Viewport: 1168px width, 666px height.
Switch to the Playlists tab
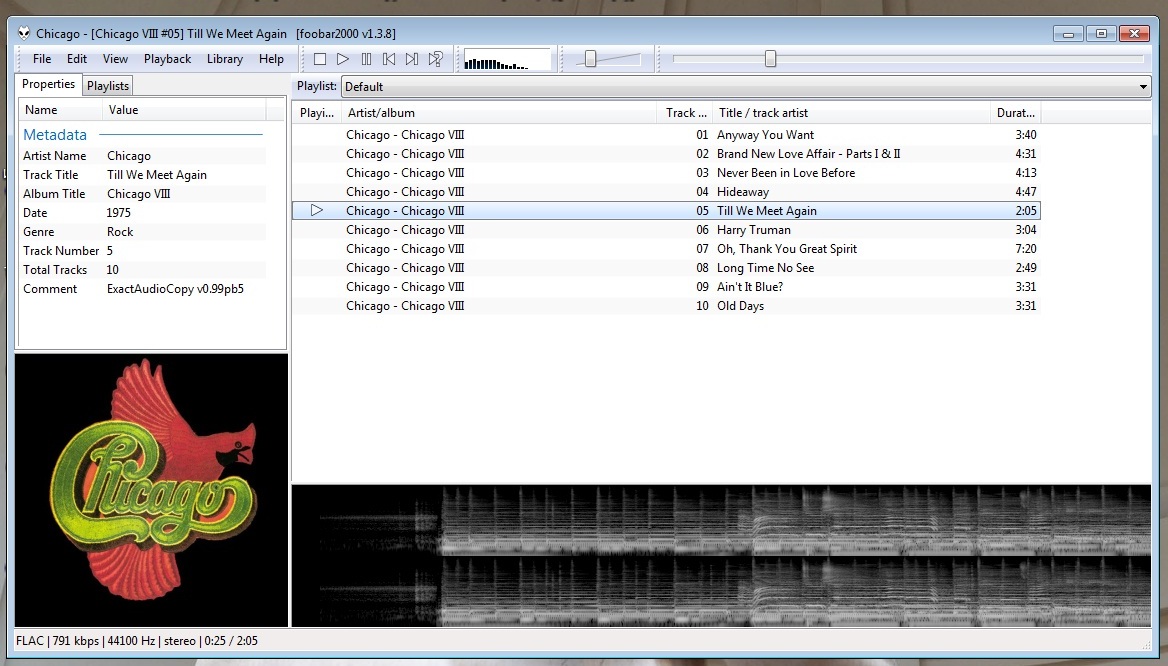point(108,86)
